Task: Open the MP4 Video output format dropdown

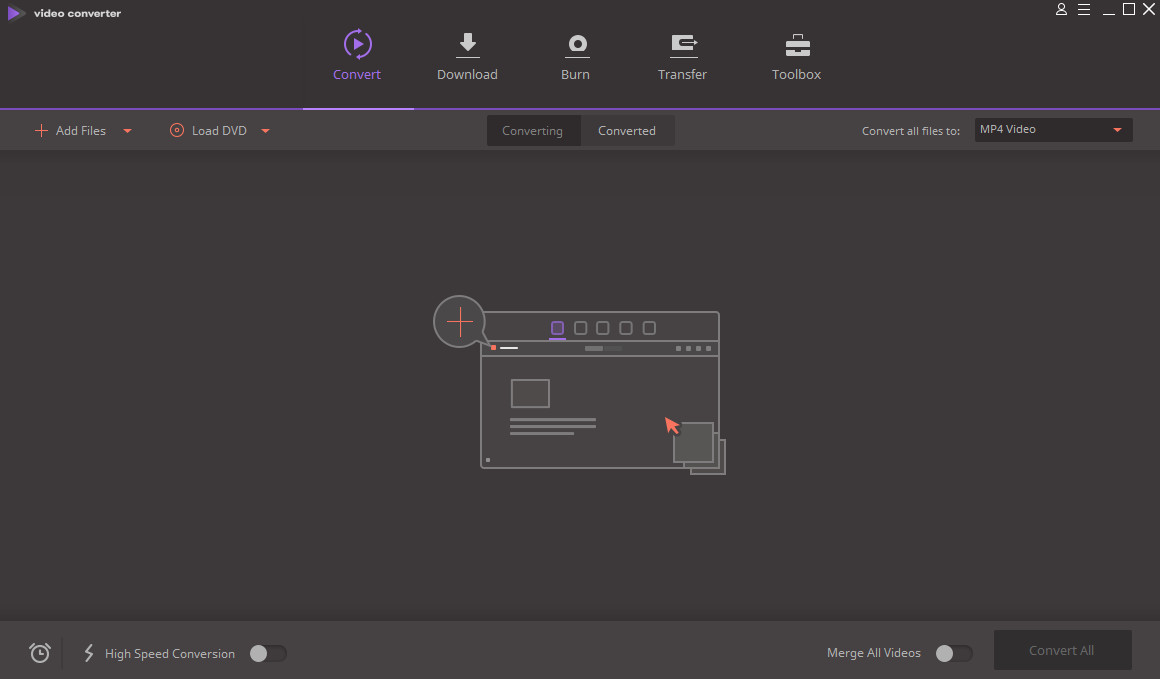Action: pos(1053,130)
